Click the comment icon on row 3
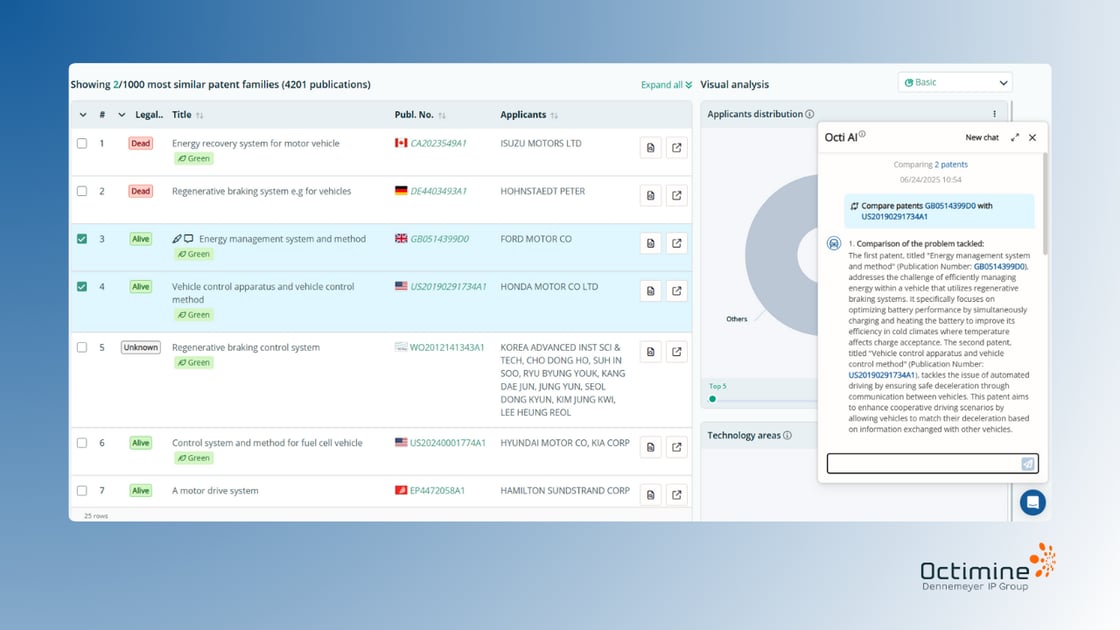The width and height of the screenshot is (1120, 630). point(189,239)
